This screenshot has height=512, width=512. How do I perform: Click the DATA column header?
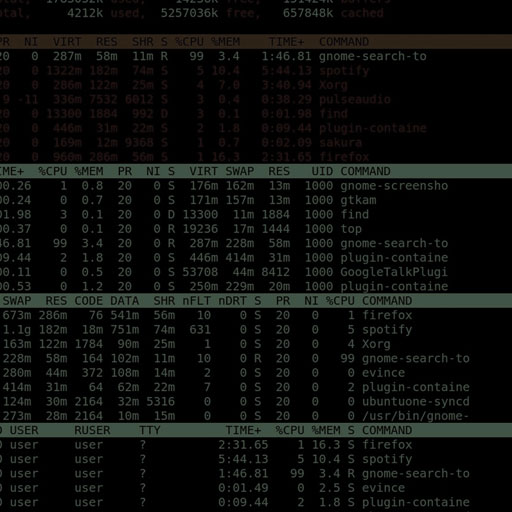(125, 301)
